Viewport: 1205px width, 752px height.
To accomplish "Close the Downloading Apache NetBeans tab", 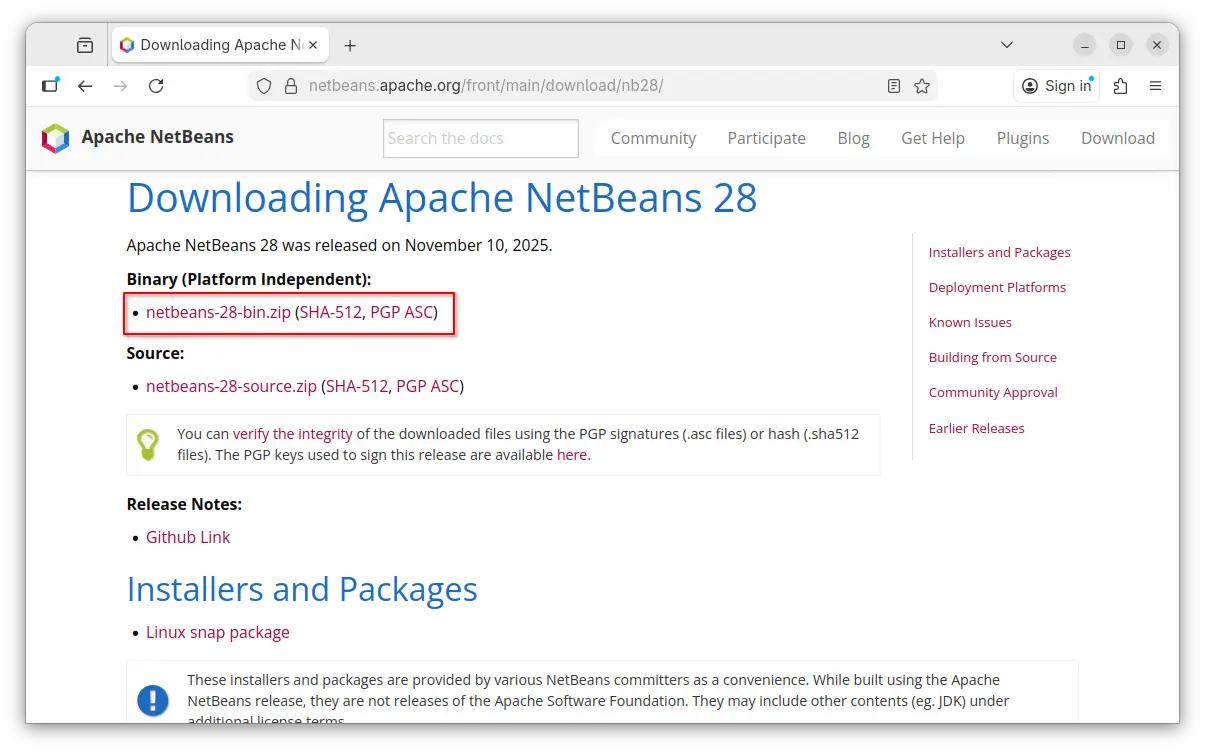I will (x=313, y=45).
